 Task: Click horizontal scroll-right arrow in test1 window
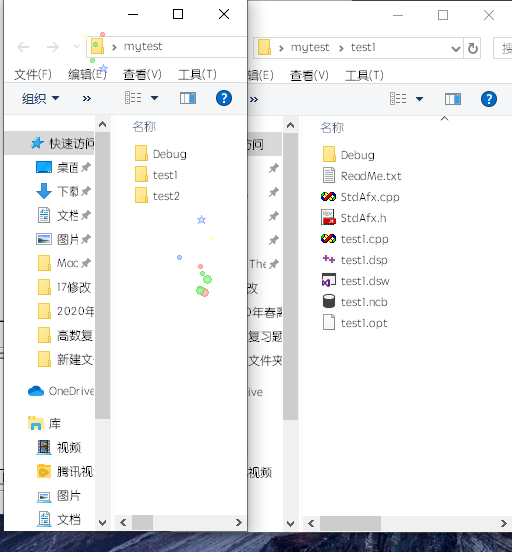pos(504,523)
